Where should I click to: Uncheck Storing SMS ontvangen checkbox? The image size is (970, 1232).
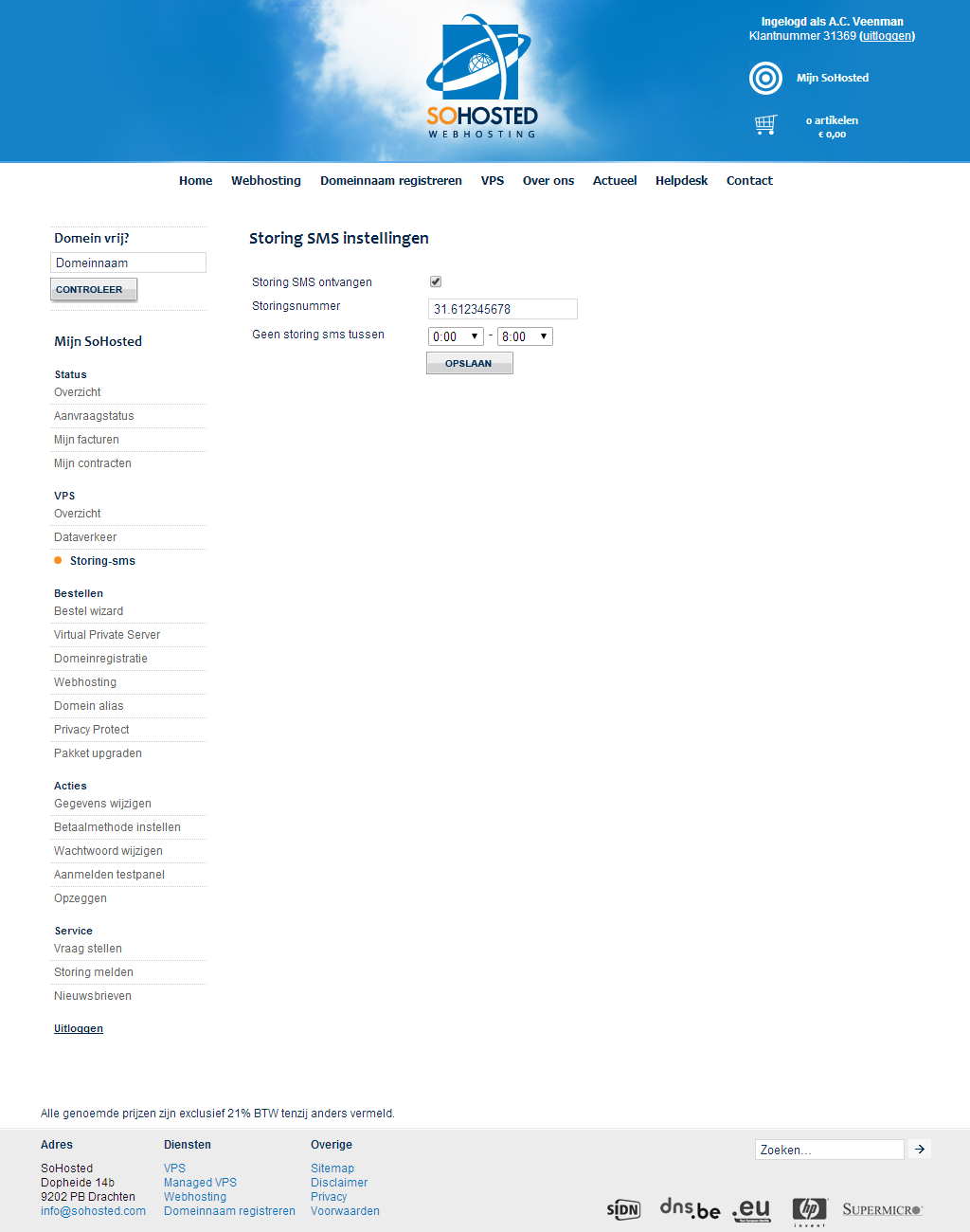436,281
